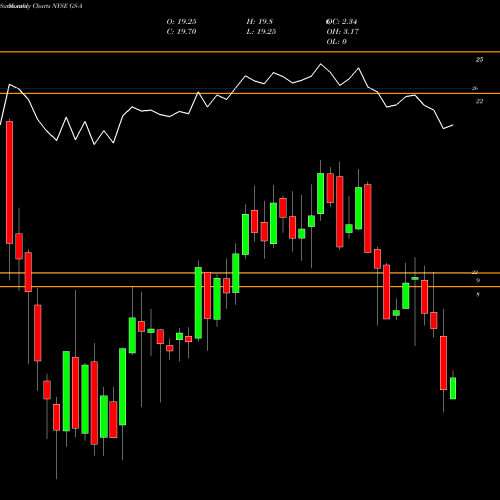Click the 'H: 19.8' high value
The height and width of the screenshot is (500, 500).
pos(260,22)
